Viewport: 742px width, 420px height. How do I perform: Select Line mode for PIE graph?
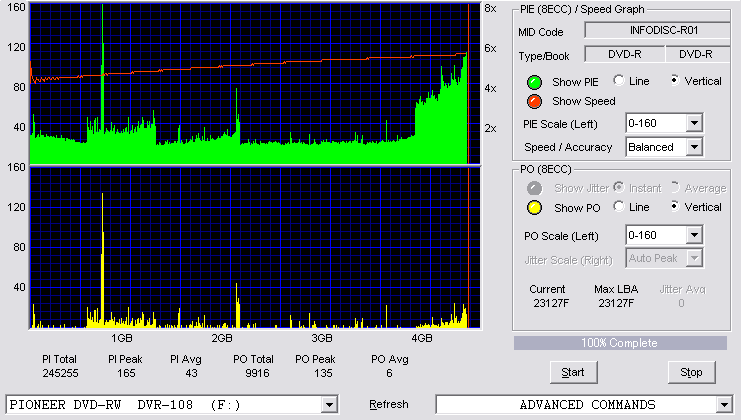tap(618, 80)
